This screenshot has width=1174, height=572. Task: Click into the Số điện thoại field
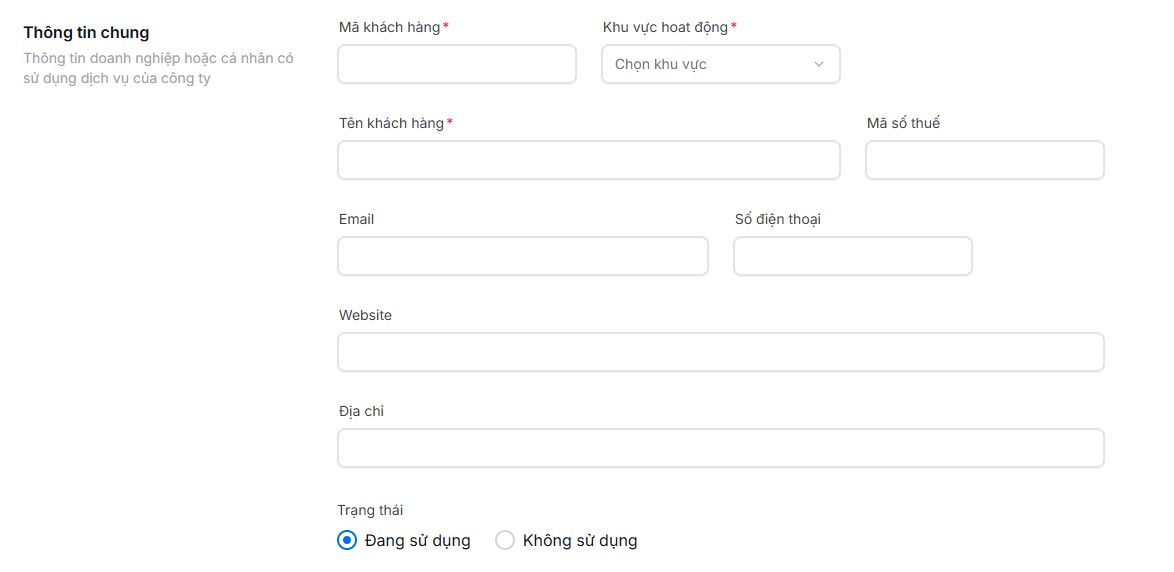point(852,256)
